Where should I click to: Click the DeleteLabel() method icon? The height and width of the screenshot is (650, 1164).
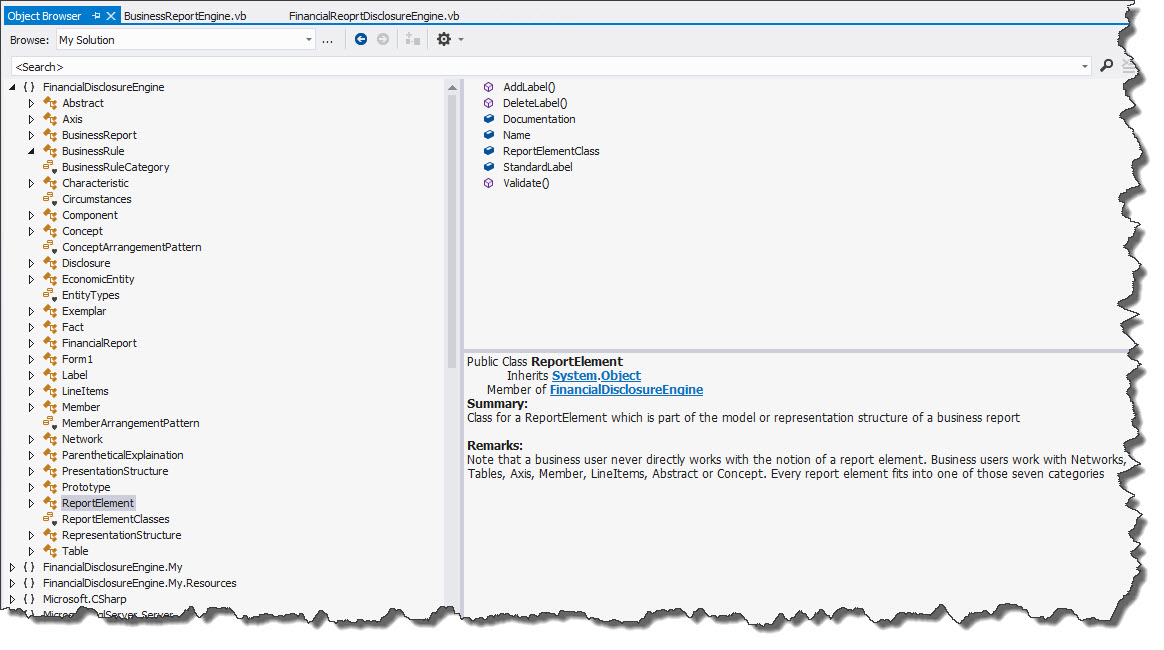click(488, 103)
